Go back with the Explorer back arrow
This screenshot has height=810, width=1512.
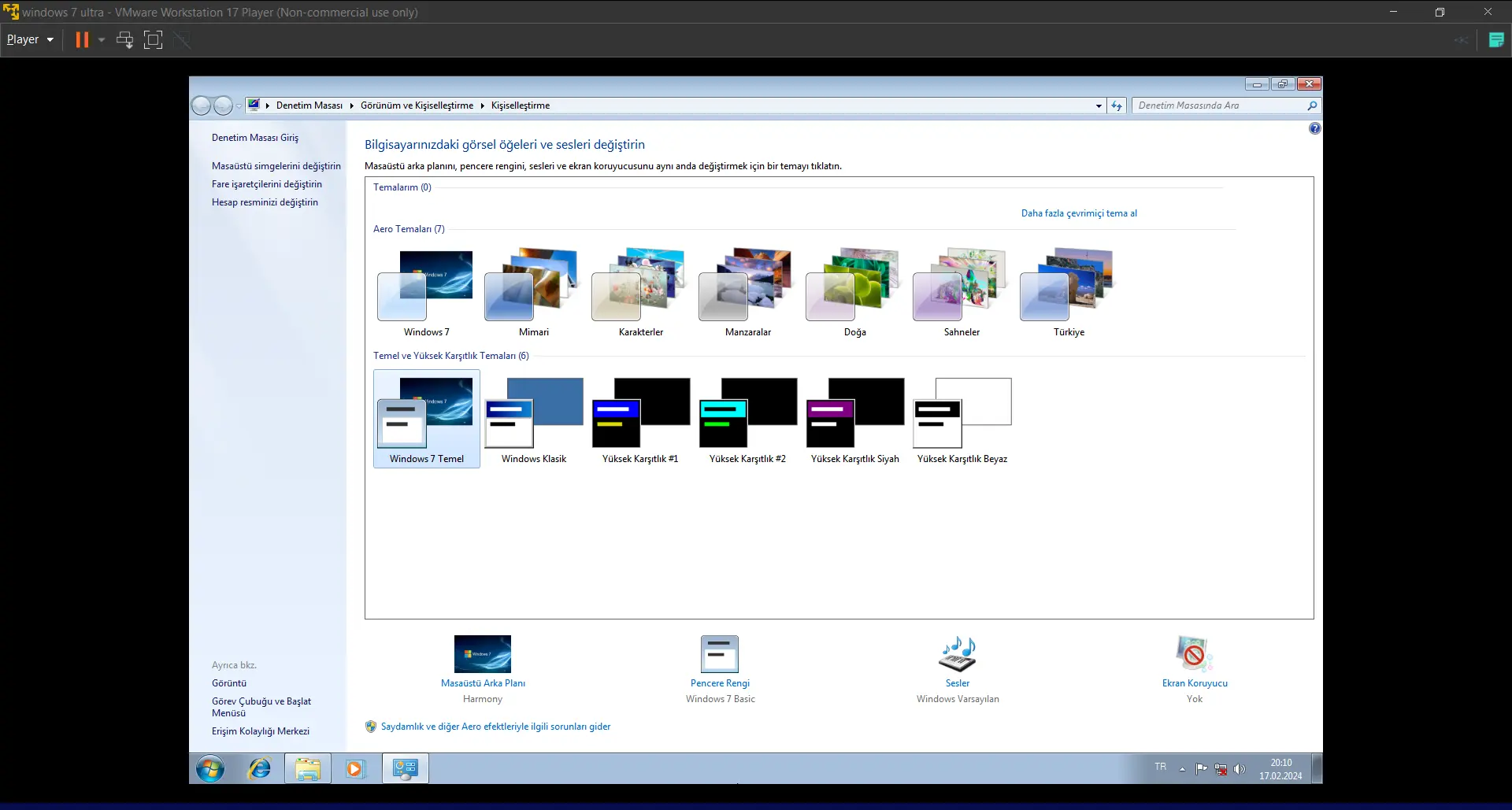[x=201, y=105]
